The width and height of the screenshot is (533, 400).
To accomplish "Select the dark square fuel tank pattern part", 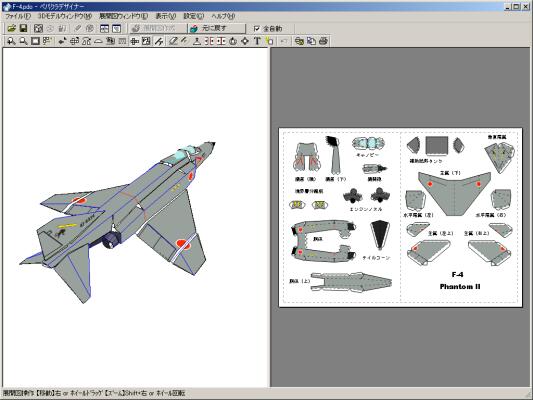I will 437,146.
